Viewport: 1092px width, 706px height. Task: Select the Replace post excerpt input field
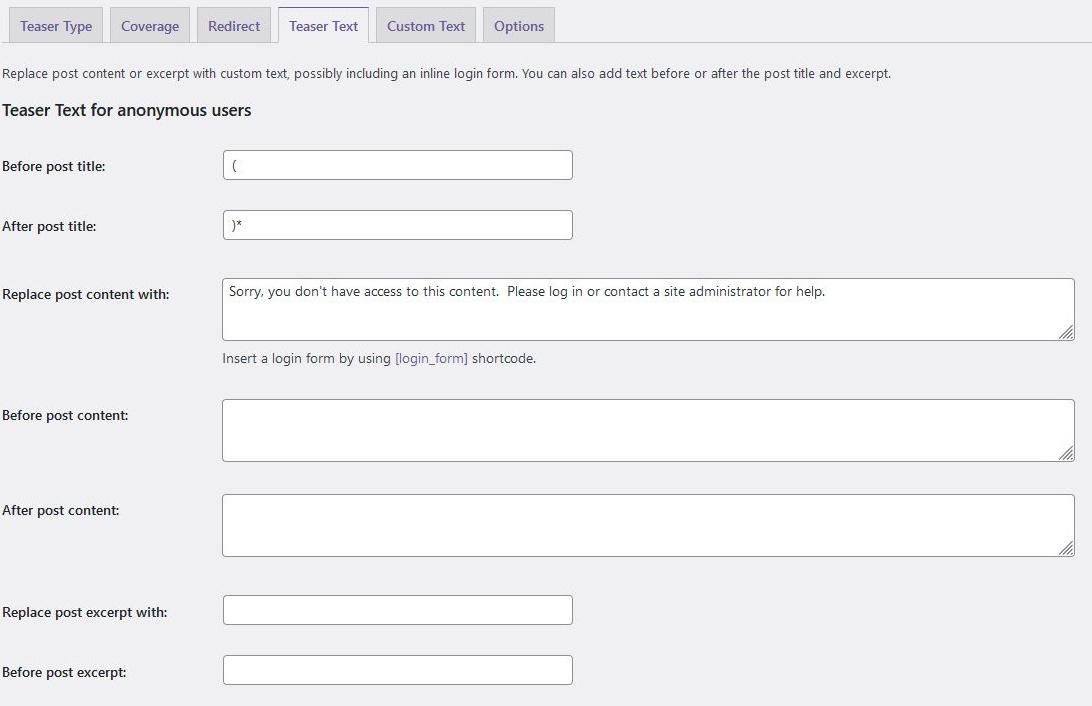click(x=397, y=610)
